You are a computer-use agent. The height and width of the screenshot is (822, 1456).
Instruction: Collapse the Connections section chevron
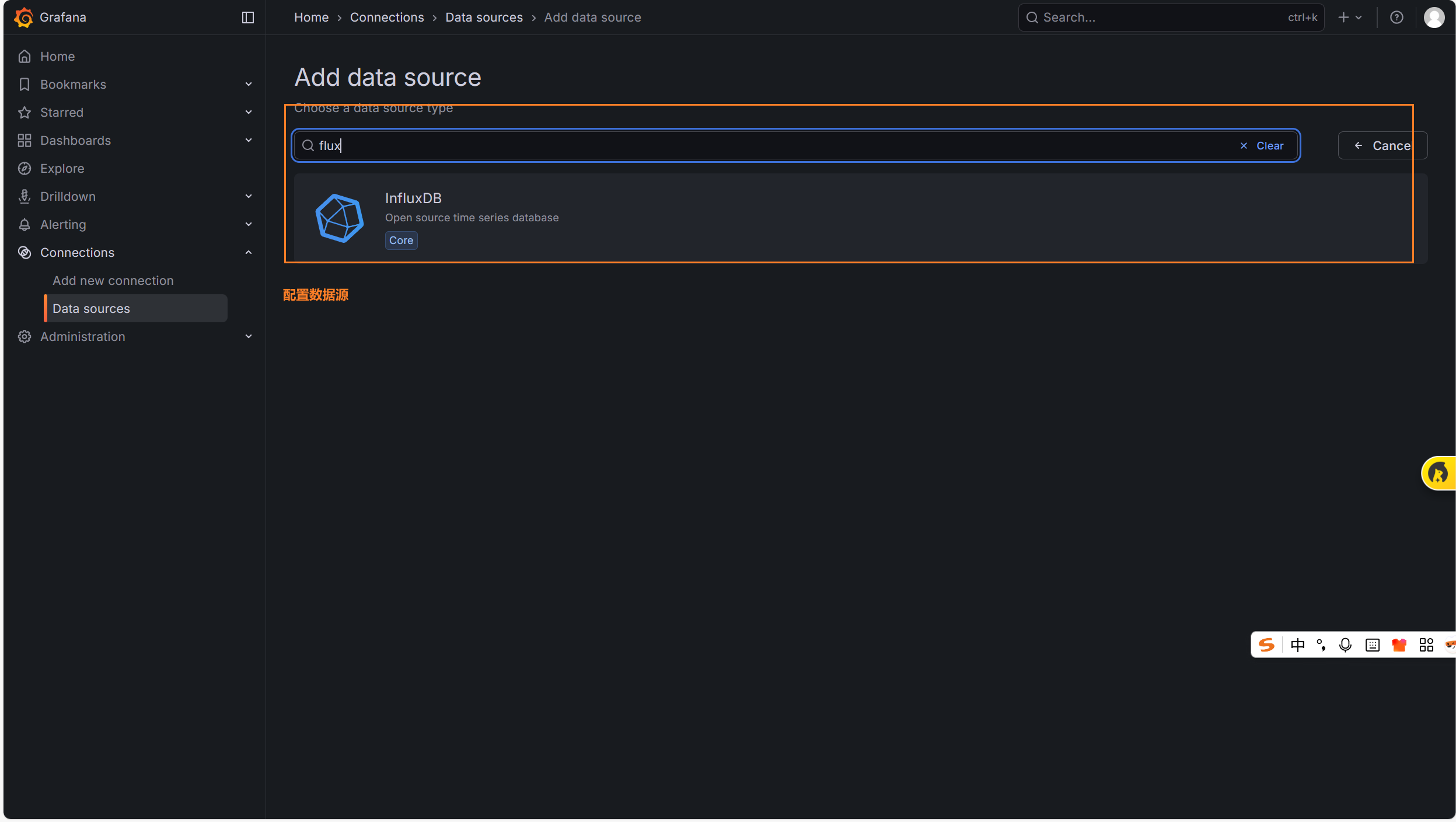[249, 253]
